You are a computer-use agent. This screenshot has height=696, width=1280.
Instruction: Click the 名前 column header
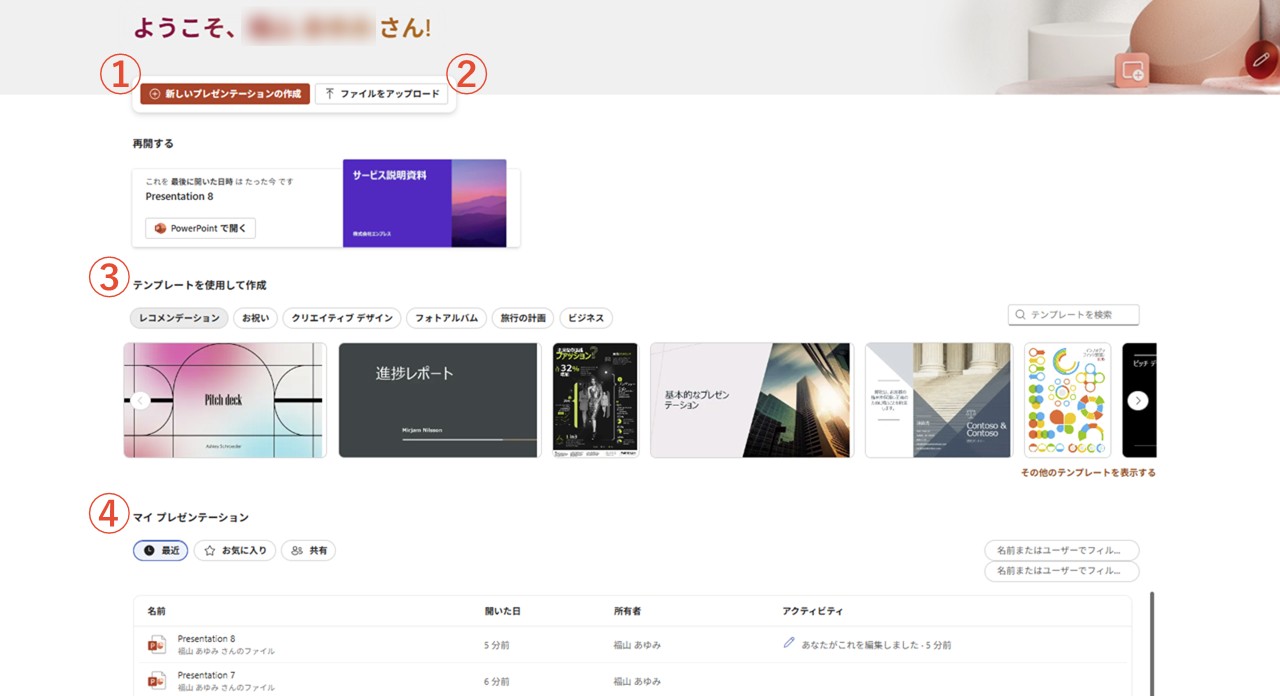click(x=156, y=610)
